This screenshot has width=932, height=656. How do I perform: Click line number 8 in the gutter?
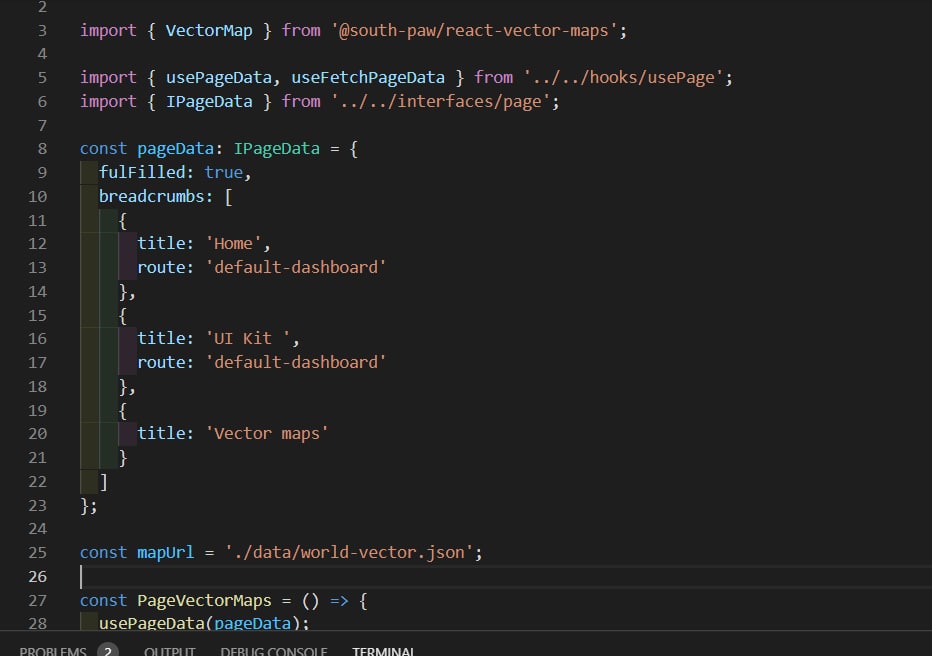click(x=42, y=149)
